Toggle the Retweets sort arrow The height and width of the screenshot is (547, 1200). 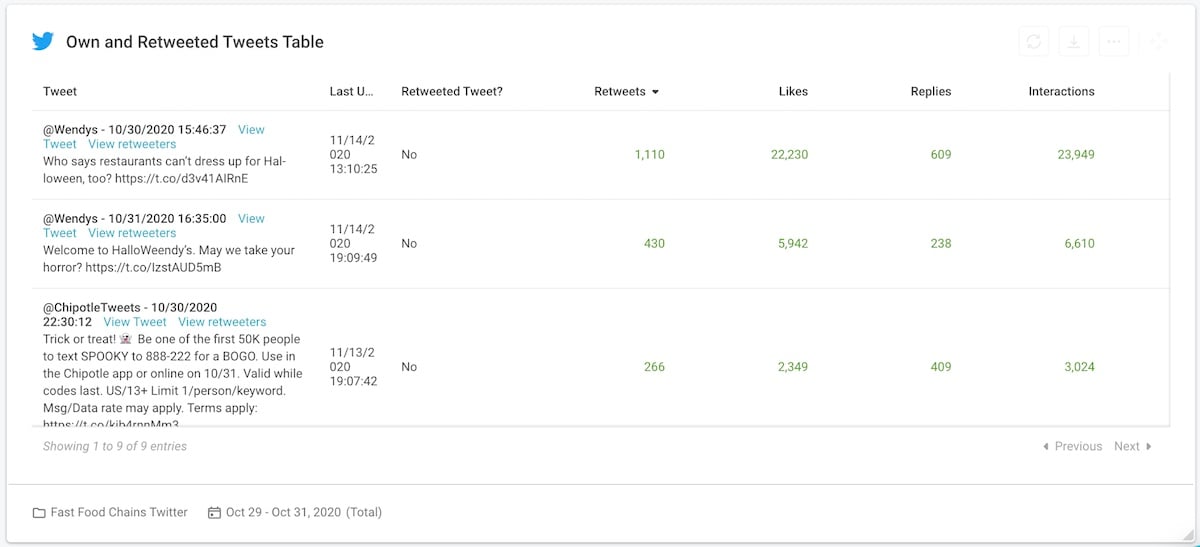tap(655, 92)
